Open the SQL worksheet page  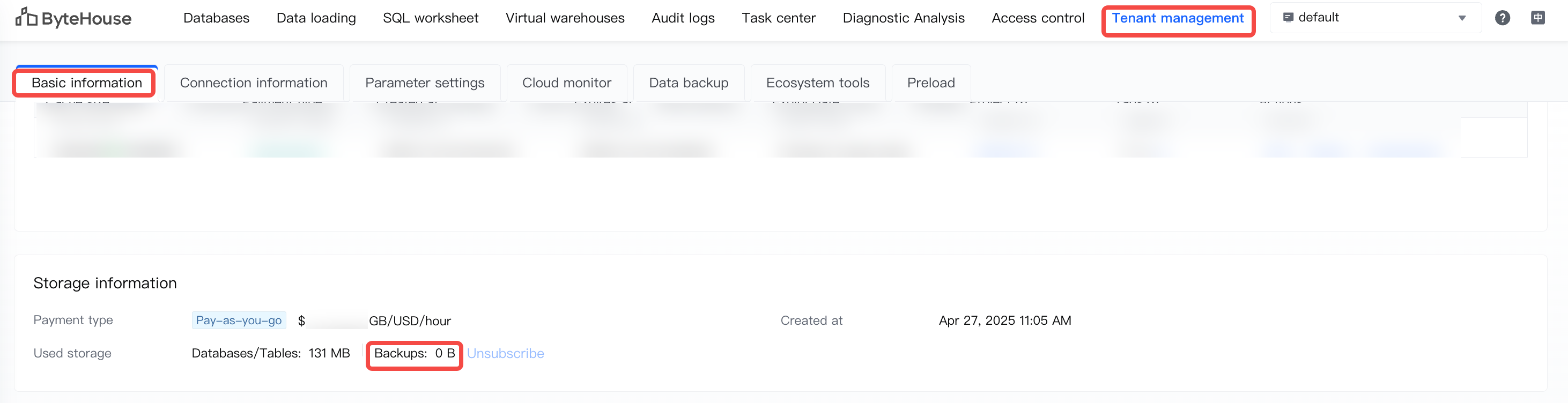[x=431, y=18]
